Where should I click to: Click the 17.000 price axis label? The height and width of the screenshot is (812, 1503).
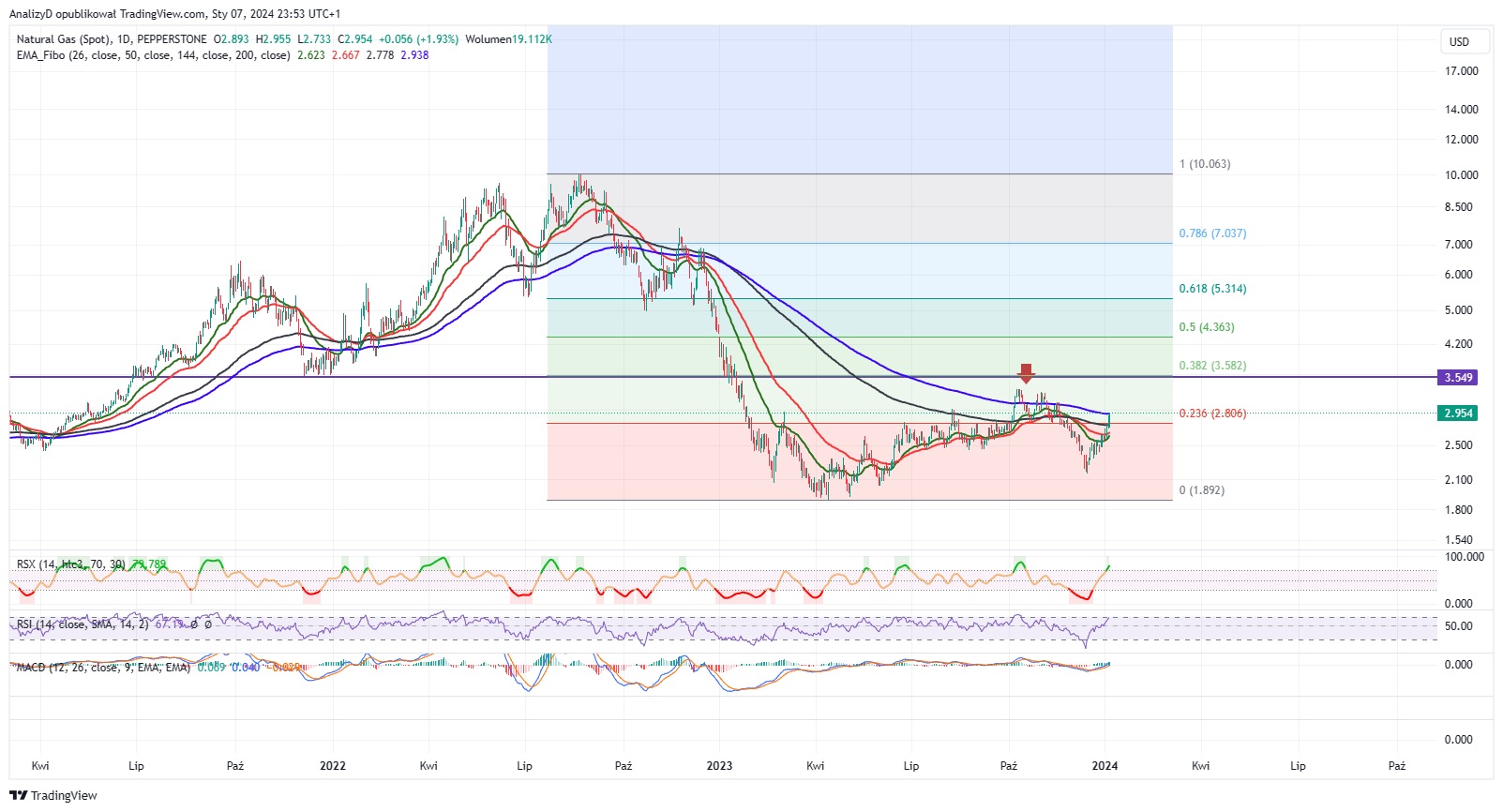pyautogui.click(x=1462, y=71)
